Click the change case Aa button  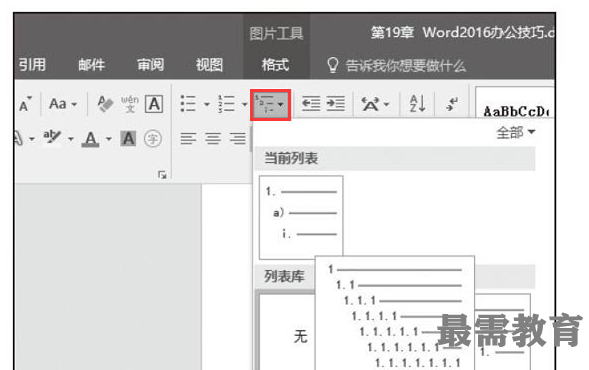pos(58,104)
